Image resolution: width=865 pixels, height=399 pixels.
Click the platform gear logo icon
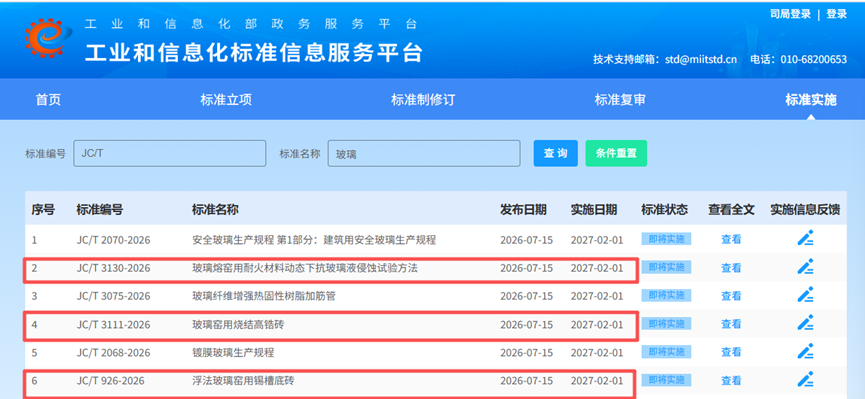pyautogui.click(x=48, y=39)
